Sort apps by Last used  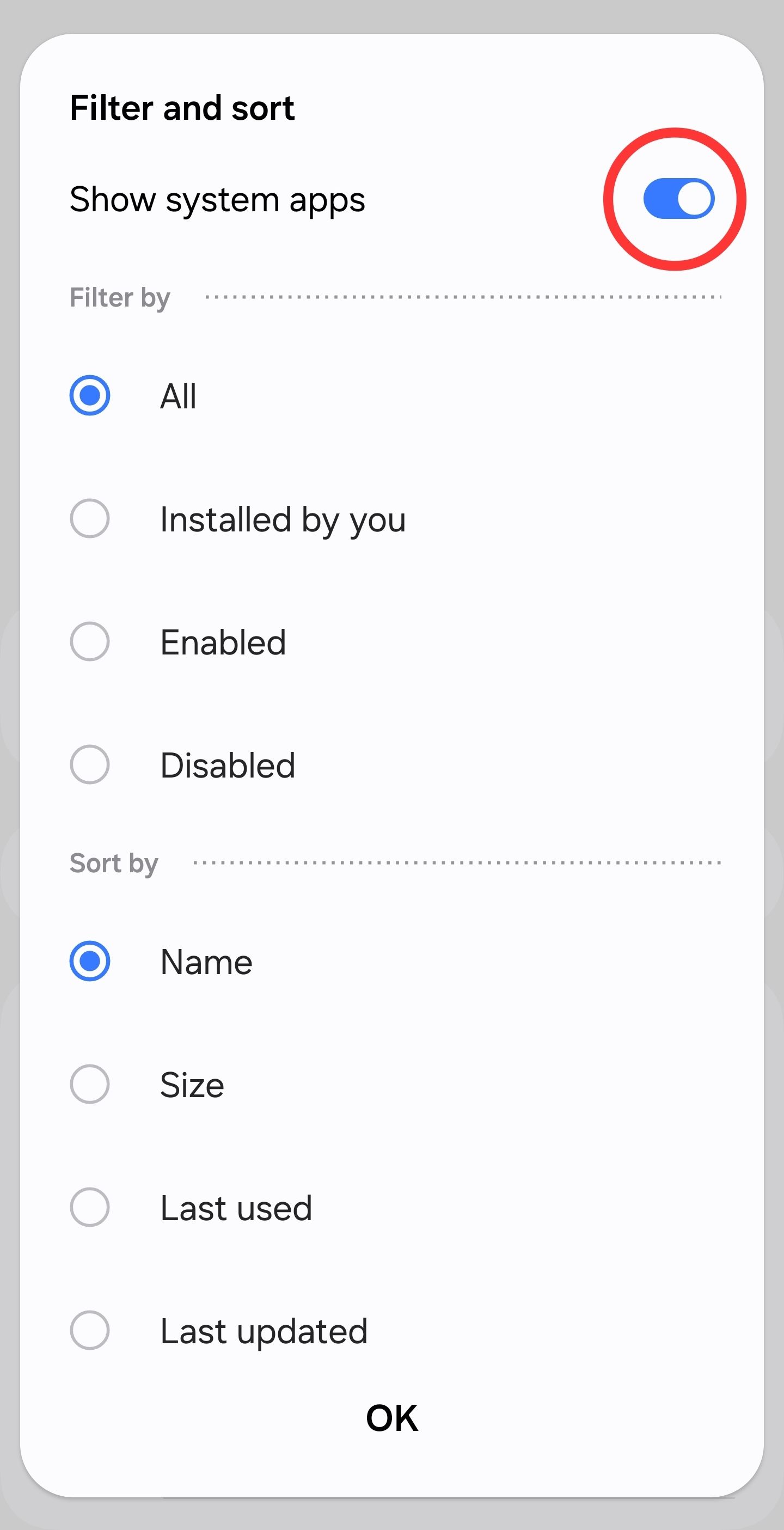[235, 1207]
